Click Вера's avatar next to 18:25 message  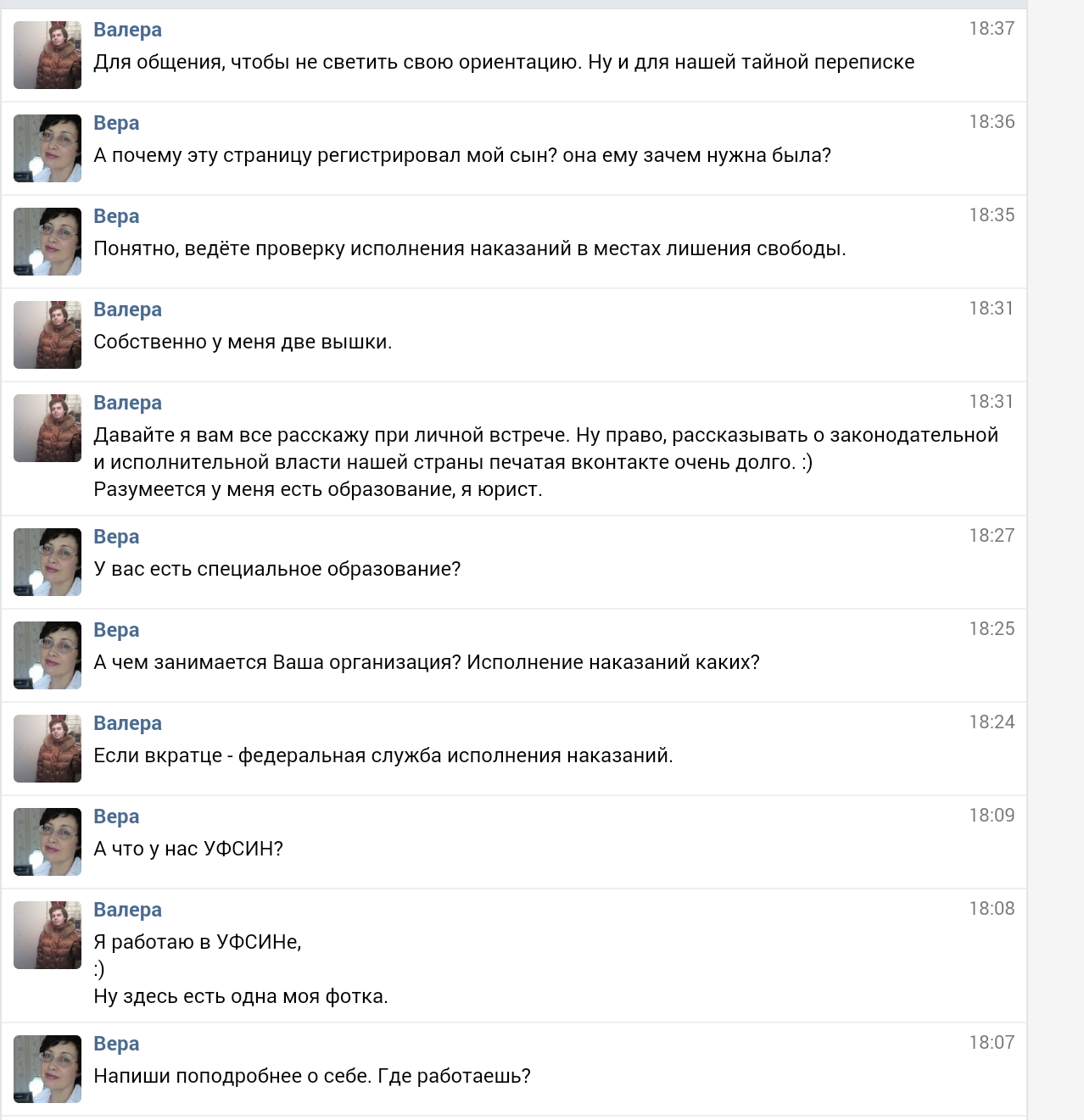coord(47,655)
